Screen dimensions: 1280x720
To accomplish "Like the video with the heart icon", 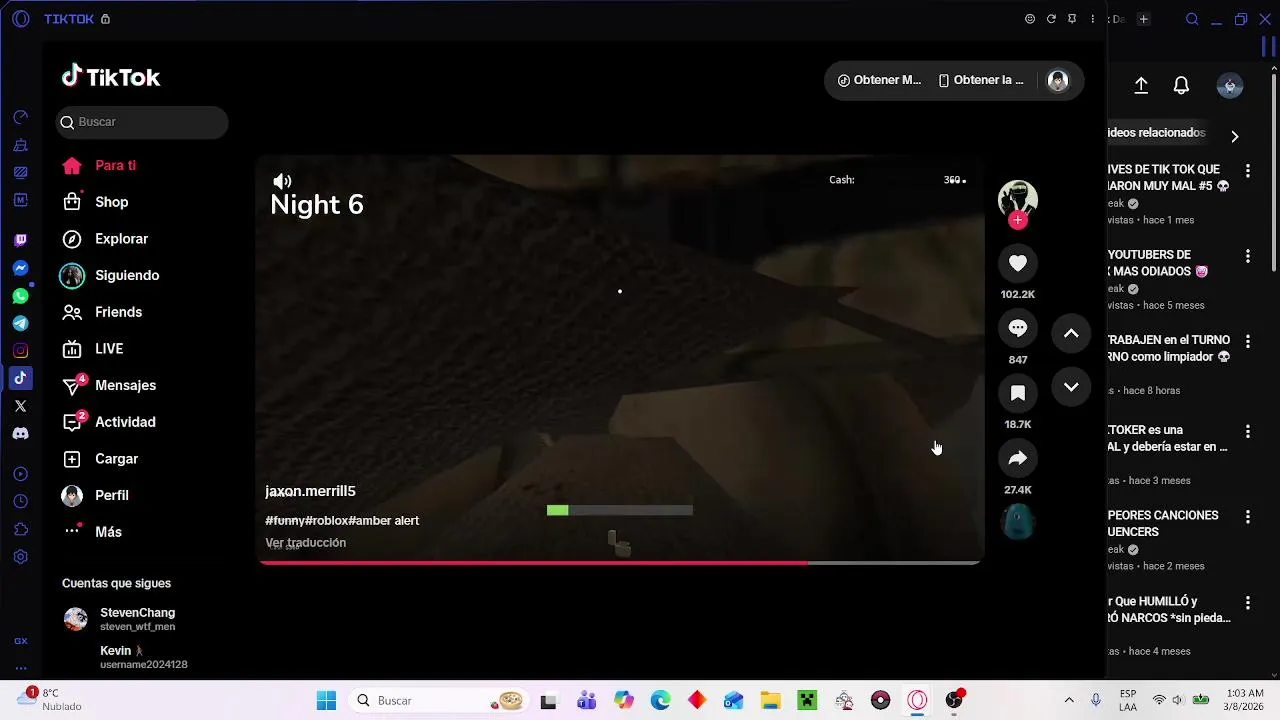I will [x=1018, y=263].
